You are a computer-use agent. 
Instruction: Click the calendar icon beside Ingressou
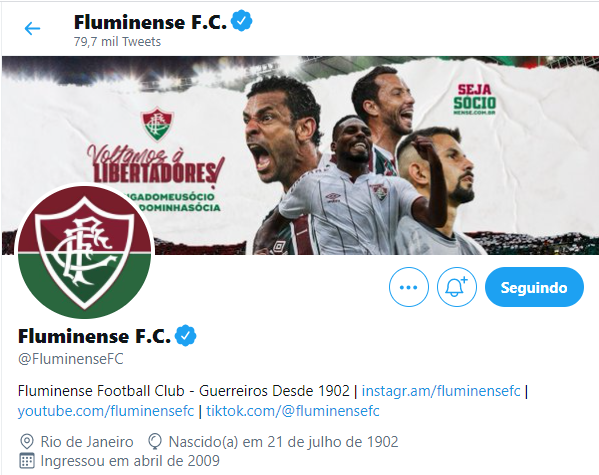pos(27,461)
